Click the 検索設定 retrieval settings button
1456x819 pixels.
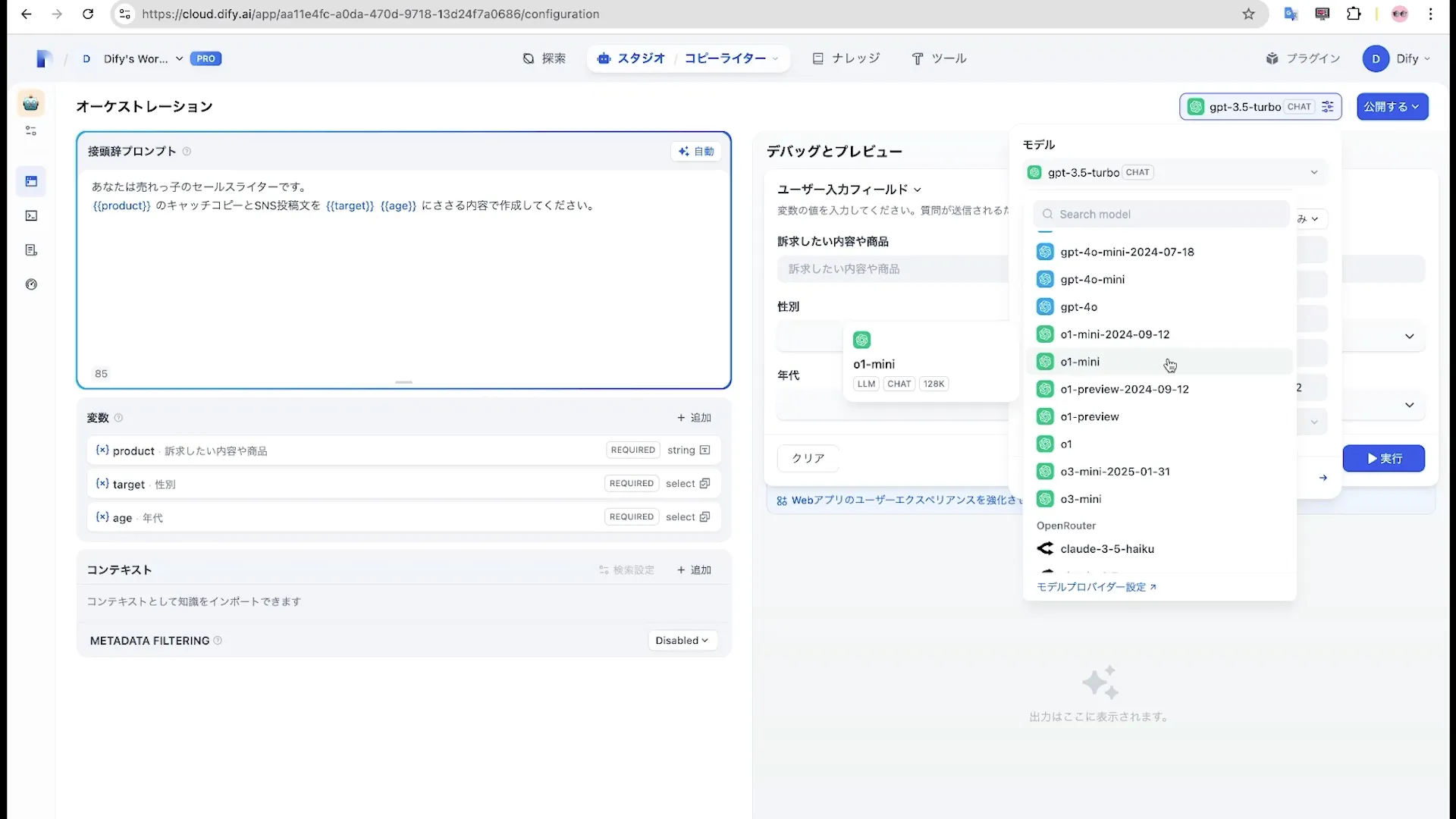(x=626, y=570)
